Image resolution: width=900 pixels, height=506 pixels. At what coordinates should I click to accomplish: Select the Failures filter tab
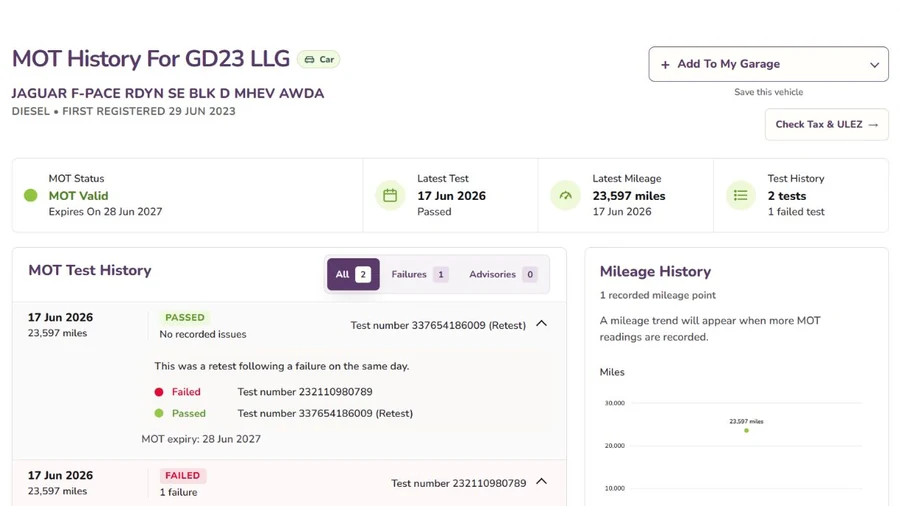tap(420, 274)
